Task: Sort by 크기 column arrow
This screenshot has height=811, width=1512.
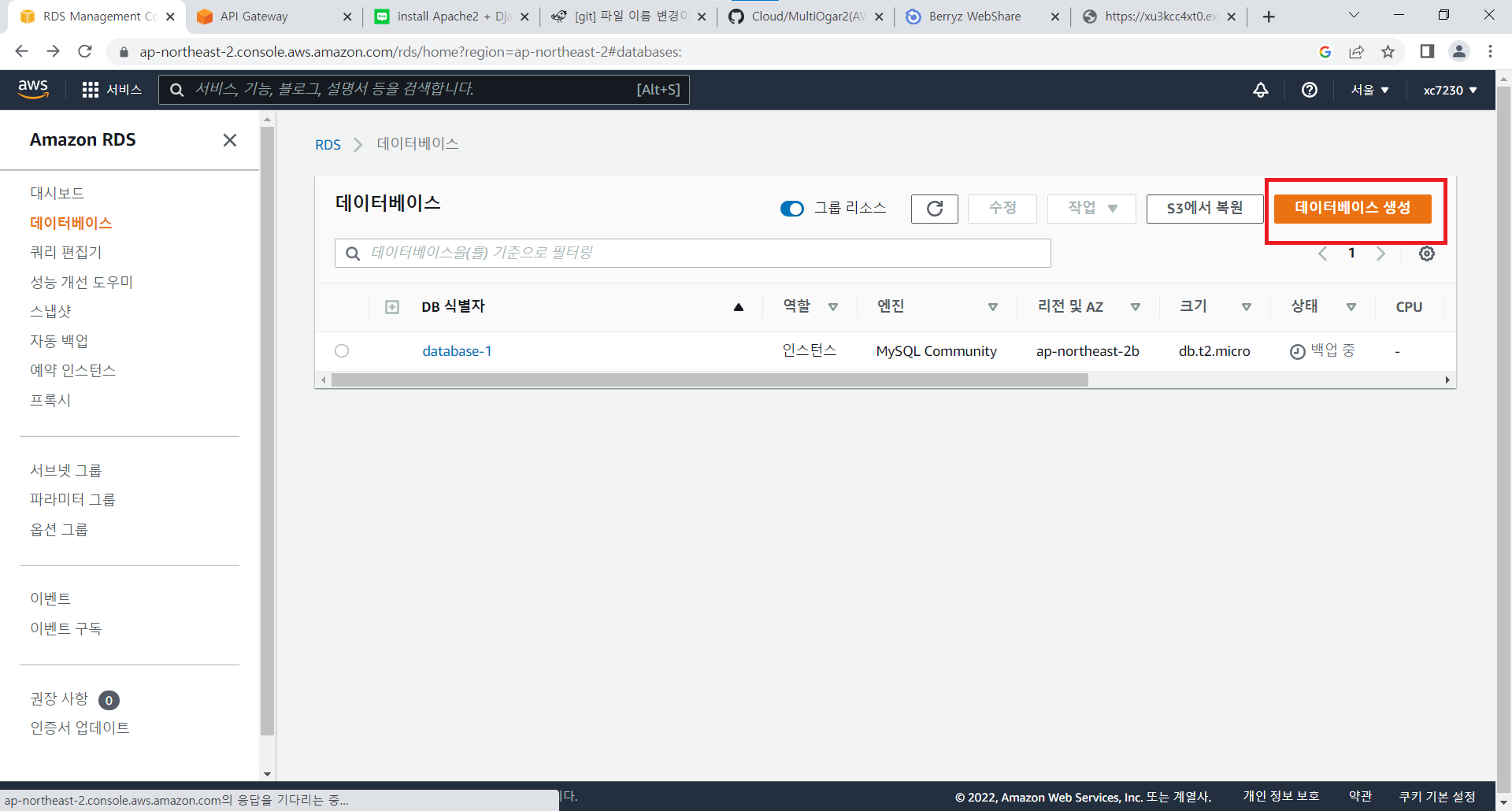Action: coord(1247,307)
